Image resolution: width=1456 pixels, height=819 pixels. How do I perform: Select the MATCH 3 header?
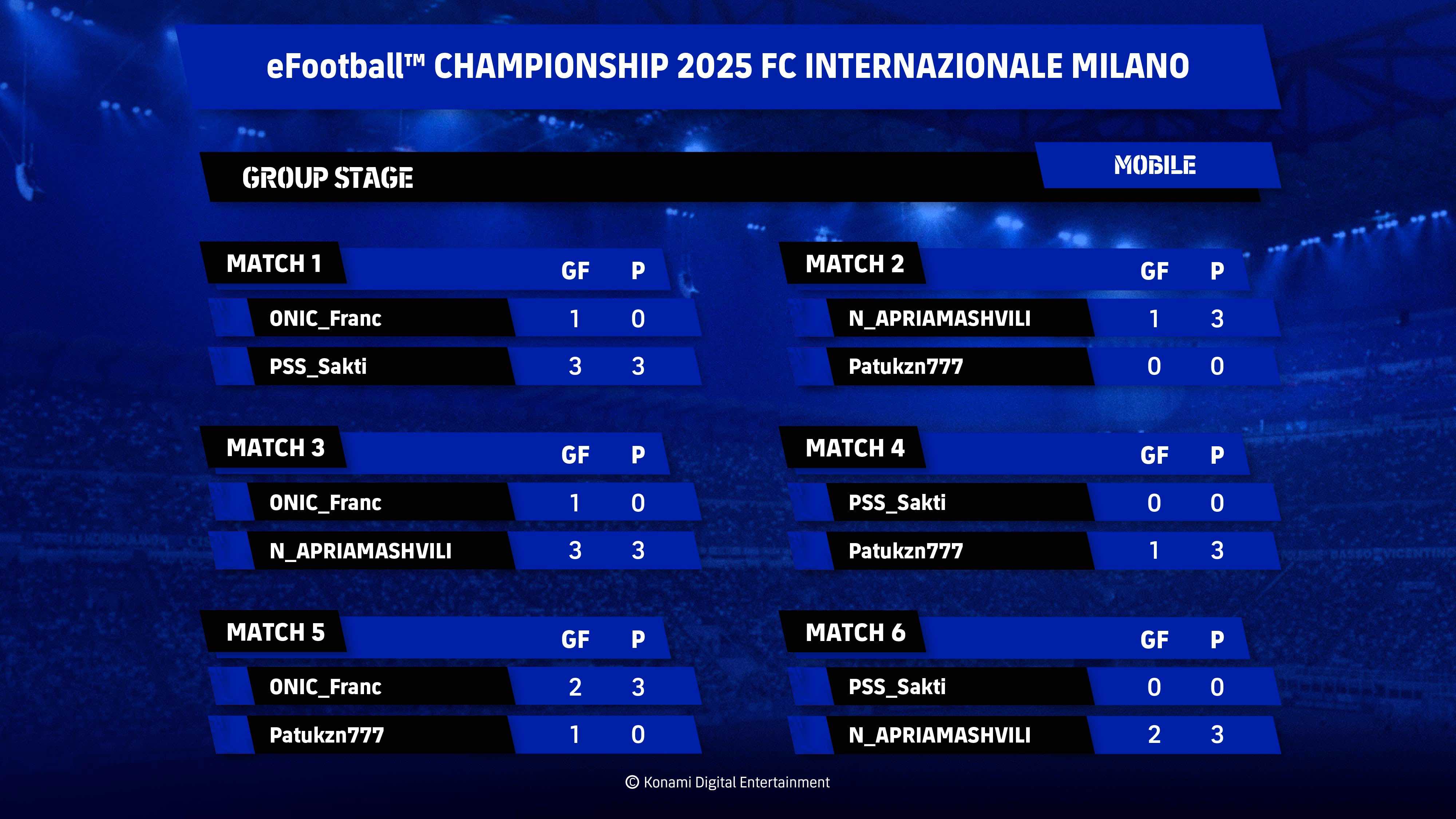tap(276, 448)
